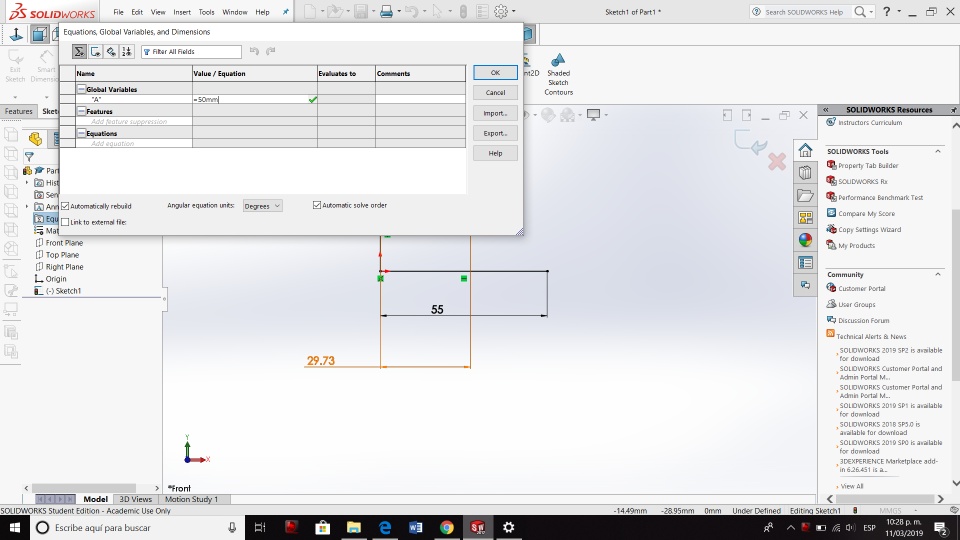Screen dimensions: 960x540
Task: Click the red X cancel sketch icon
Action: tap(777, 162)
